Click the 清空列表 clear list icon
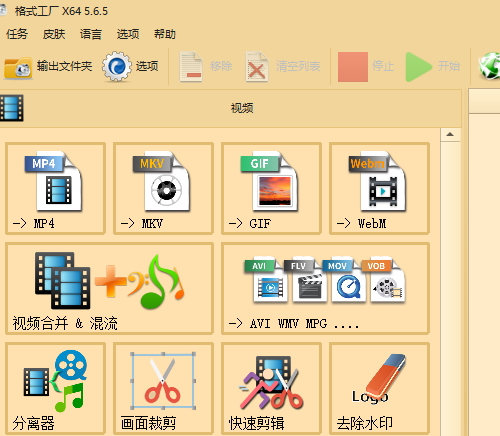 click(x=257, y=67)
